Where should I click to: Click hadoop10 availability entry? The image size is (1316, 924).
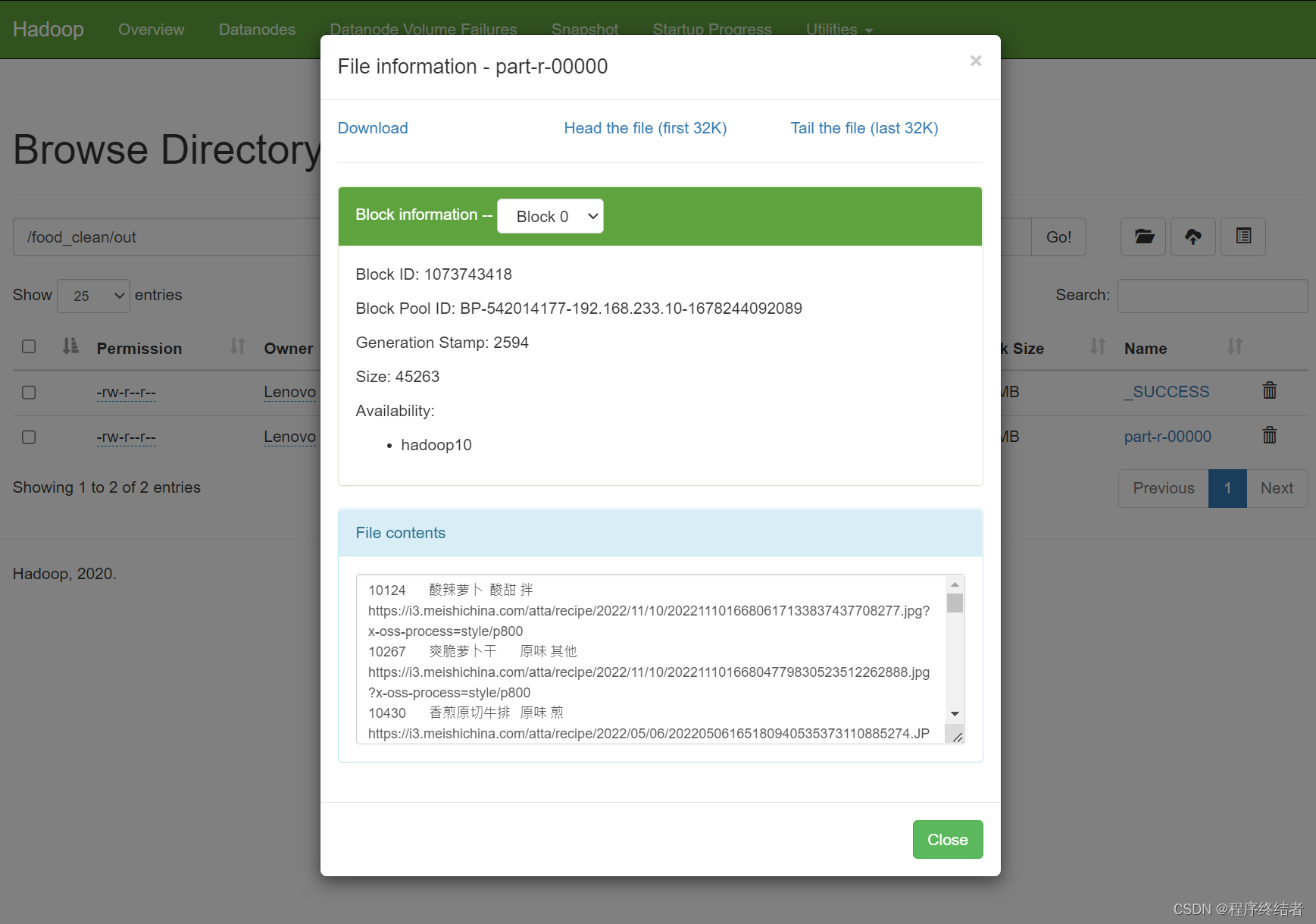pyautogui.click(x=436, y=445)
